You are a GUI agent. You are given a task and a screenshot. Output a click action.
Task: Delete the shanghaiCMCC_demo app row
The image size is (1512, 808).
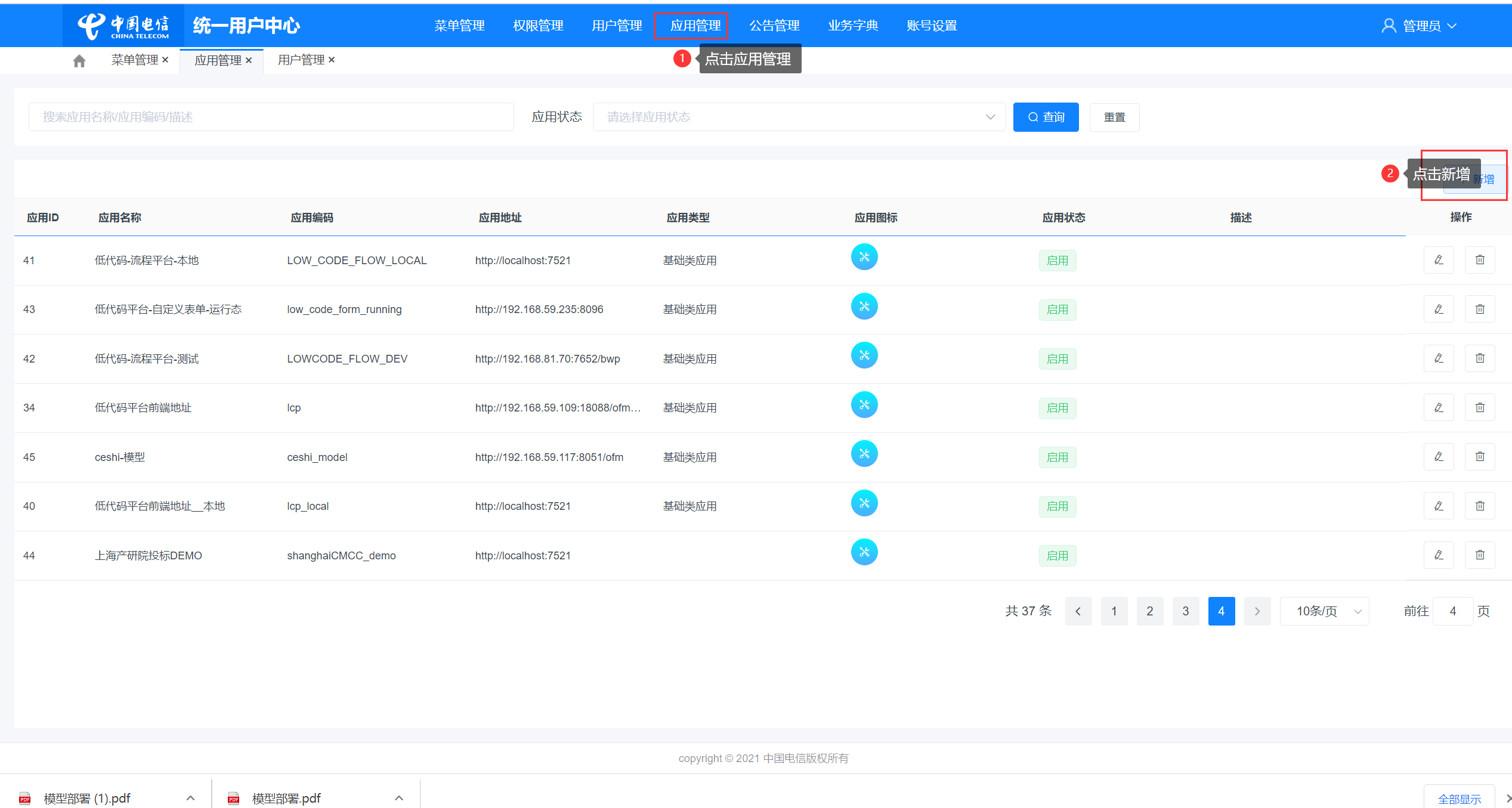point(1480,555)
